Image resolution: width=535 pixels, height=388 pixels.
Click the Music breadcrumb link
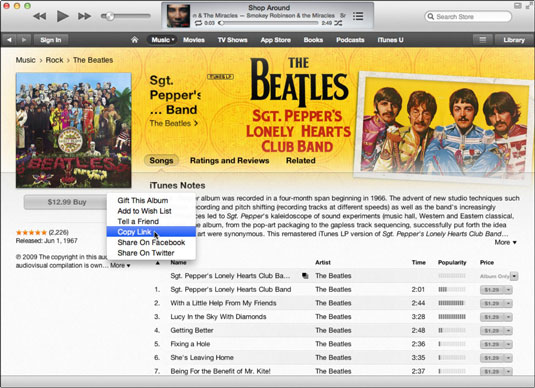pos(26,60)
